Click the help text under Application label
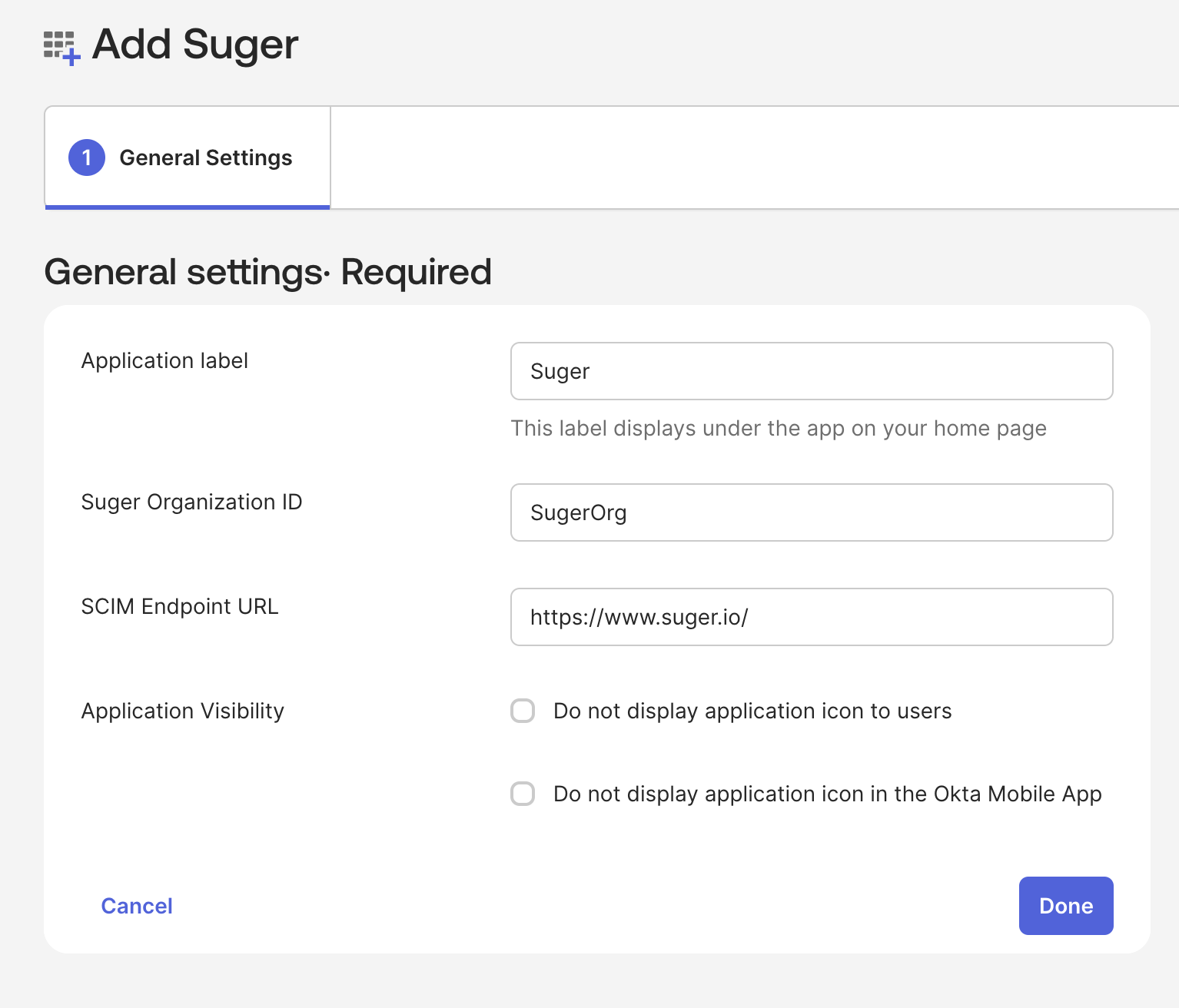 778,429
